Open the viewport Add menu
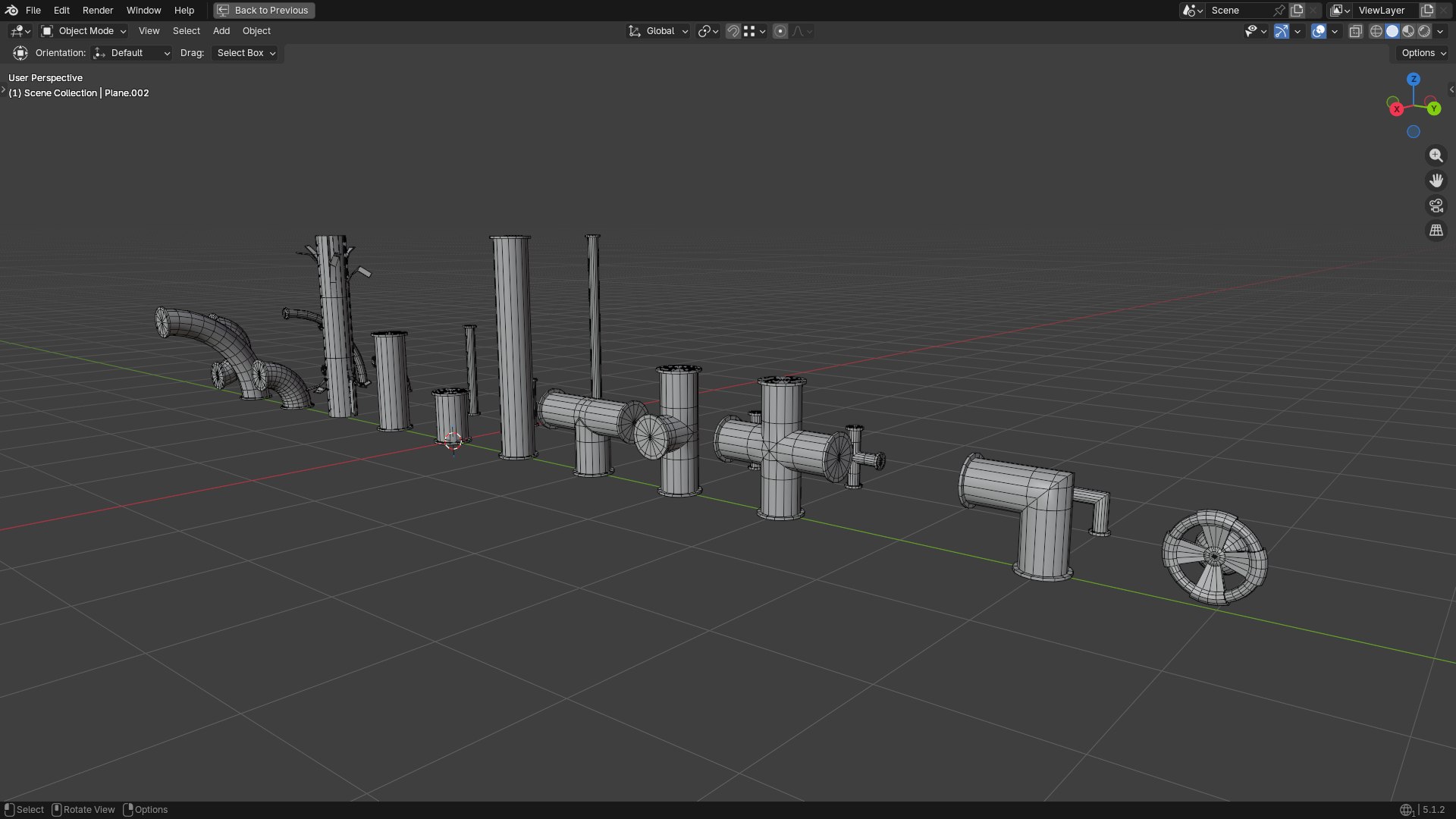This screenshot has height=819, width=1456. (221, 31)
